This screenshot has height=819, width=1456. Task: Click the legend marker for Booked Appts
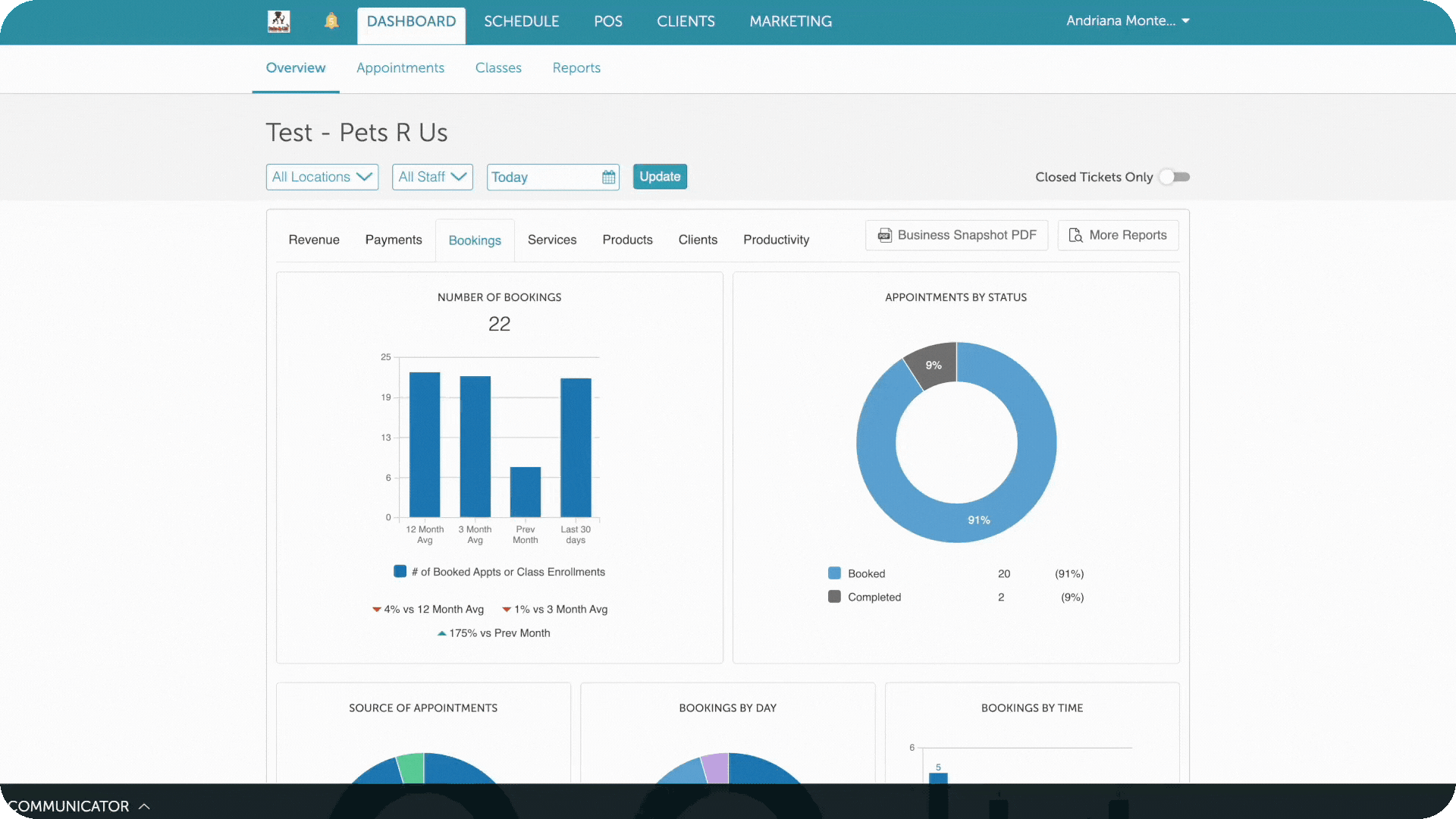(x=400, y=571)
